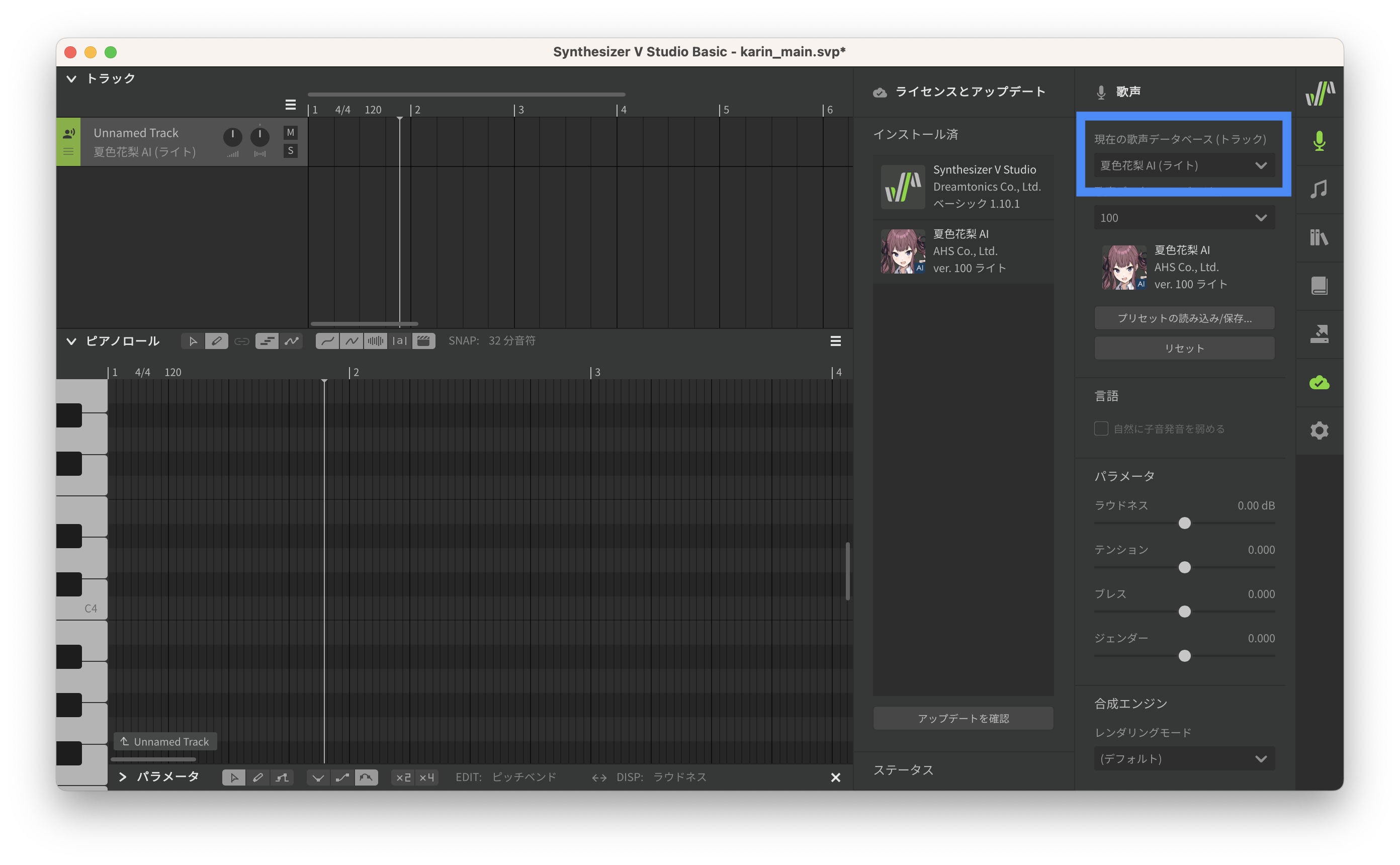Click the ブレス slider handle
Viewport: 1400px width, 865px height.
[x=1184, y=612]
